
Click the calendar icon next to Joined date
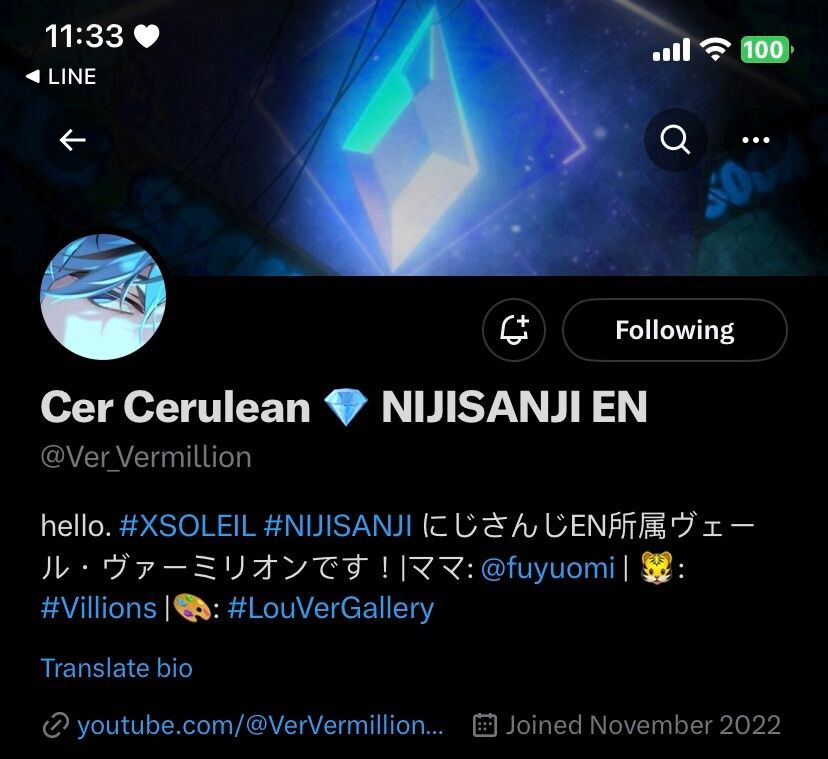pos(485,725)
